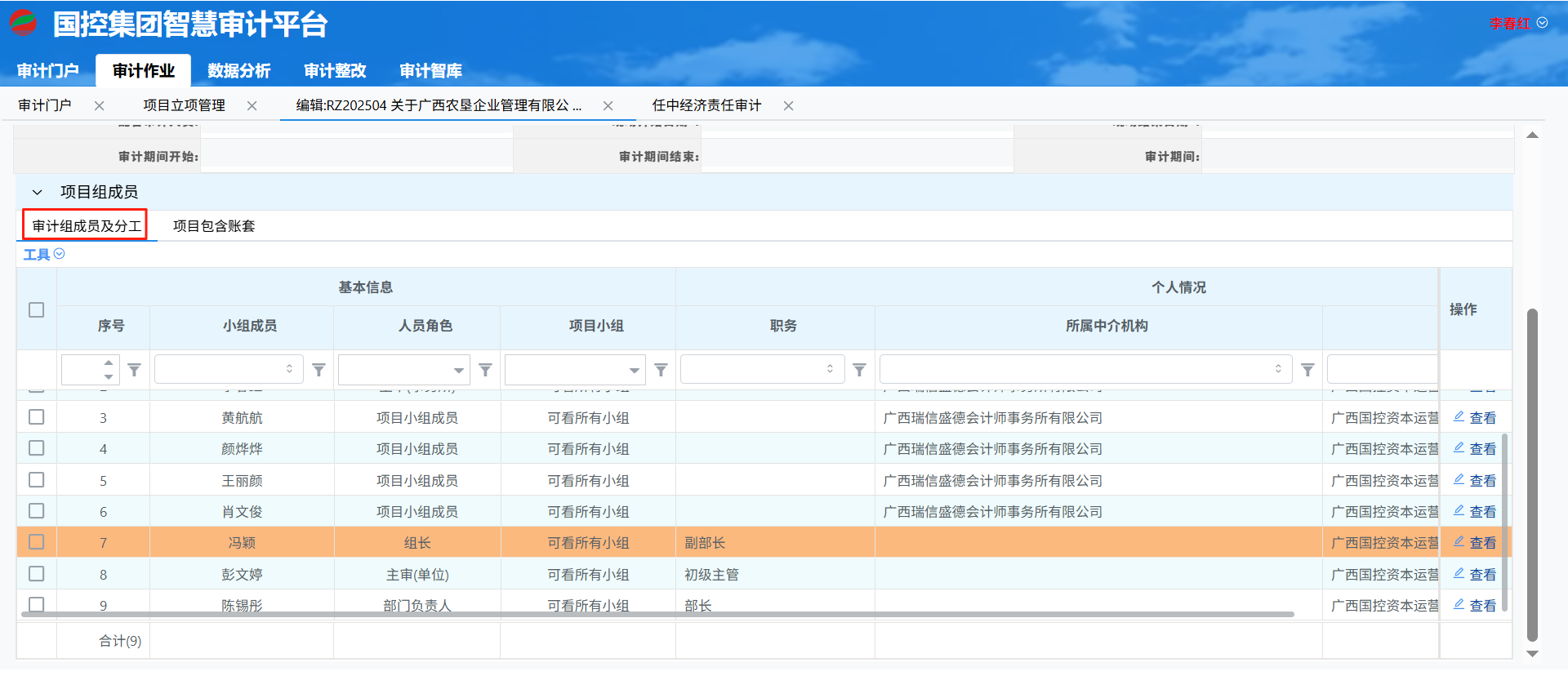Click the filter icon for 所属中介机构 column
The width and height of the screenshot is (1568, 685).
tap(1307, 370)
